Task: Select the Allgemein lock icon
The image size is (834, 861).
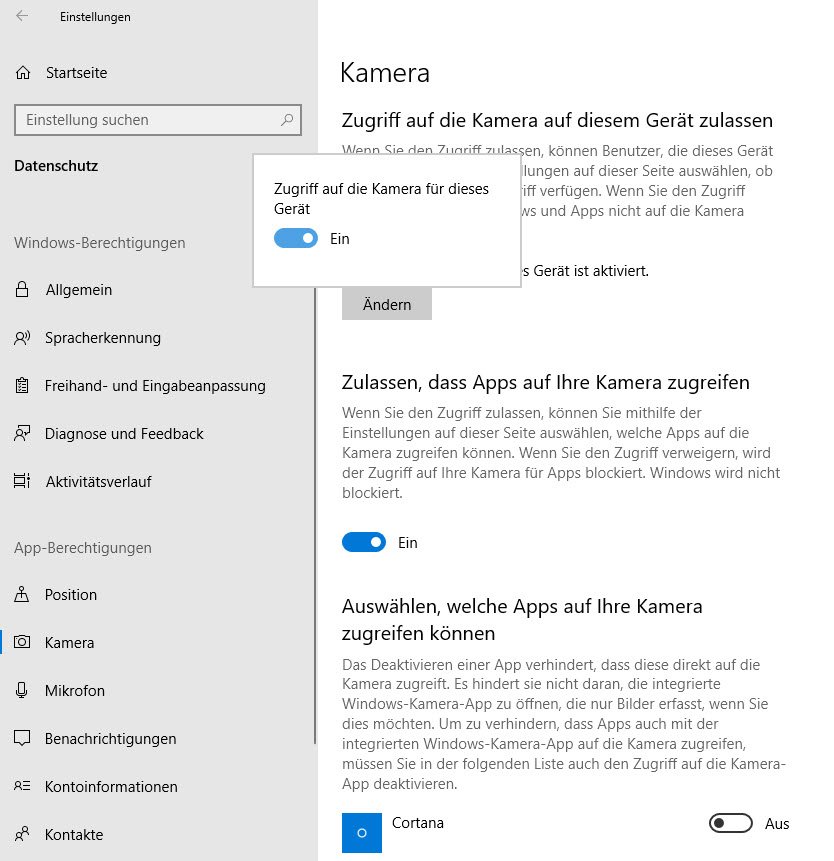Action: [23, 290]
